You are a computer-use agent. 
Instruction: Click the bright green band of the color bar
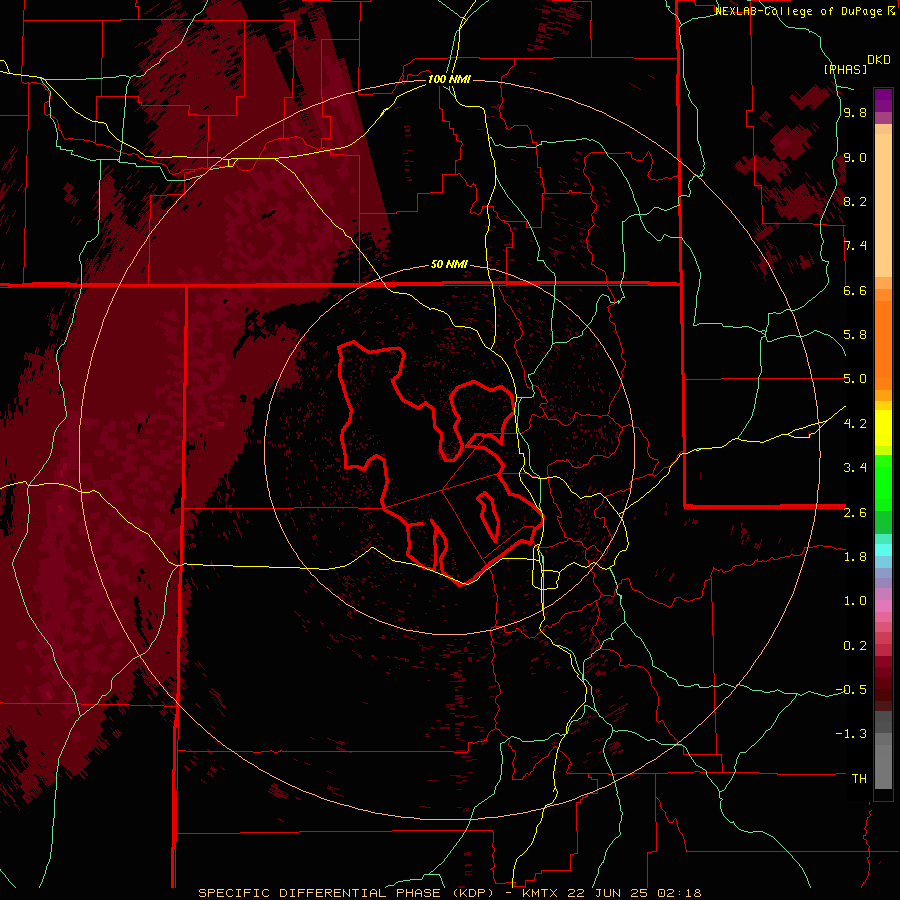pos(883,484)
